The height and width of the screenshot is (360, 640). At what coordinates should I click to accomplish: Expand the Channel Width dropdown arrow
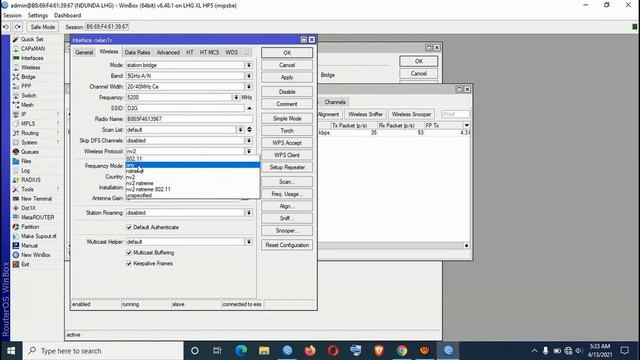pyautogui.click(x=249, y=87)
